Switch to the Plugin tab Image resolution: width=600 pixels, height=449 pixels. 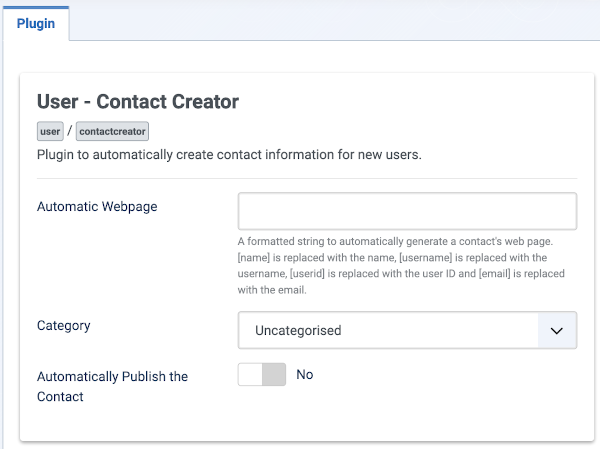tap(36, 23)
